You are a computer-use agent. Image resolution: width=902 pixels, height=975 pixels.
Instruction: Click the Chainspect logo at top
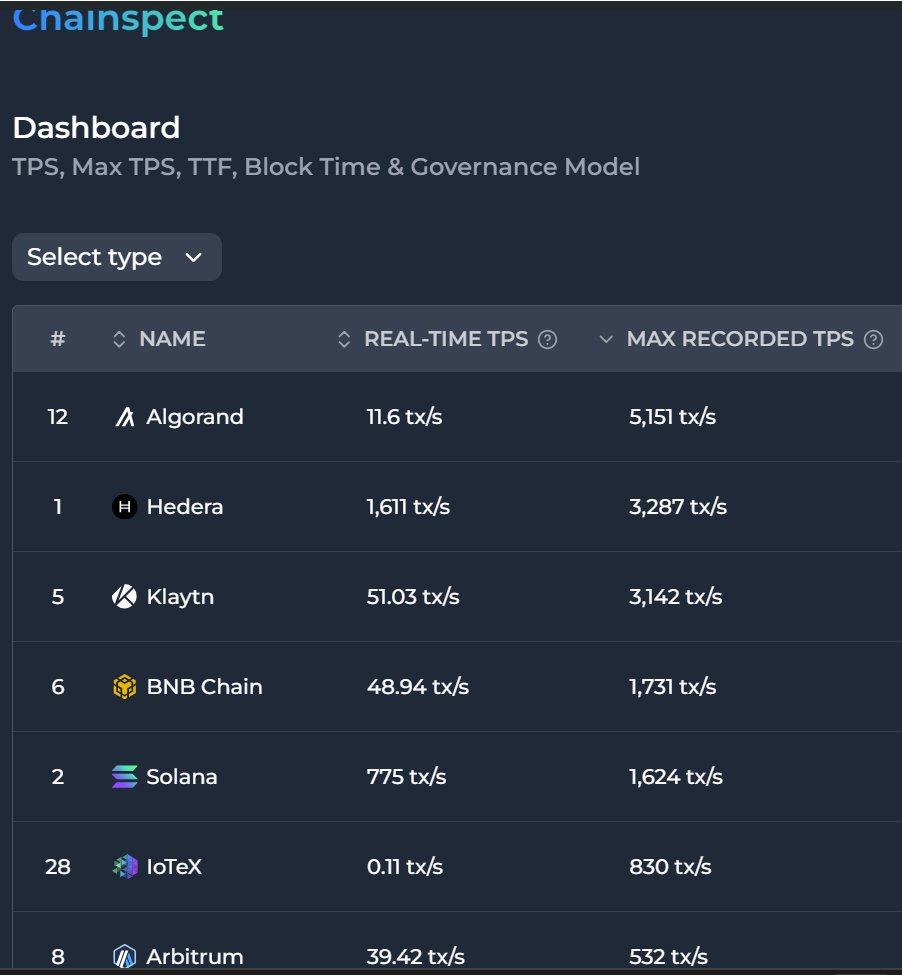click(x=118, y=19)
